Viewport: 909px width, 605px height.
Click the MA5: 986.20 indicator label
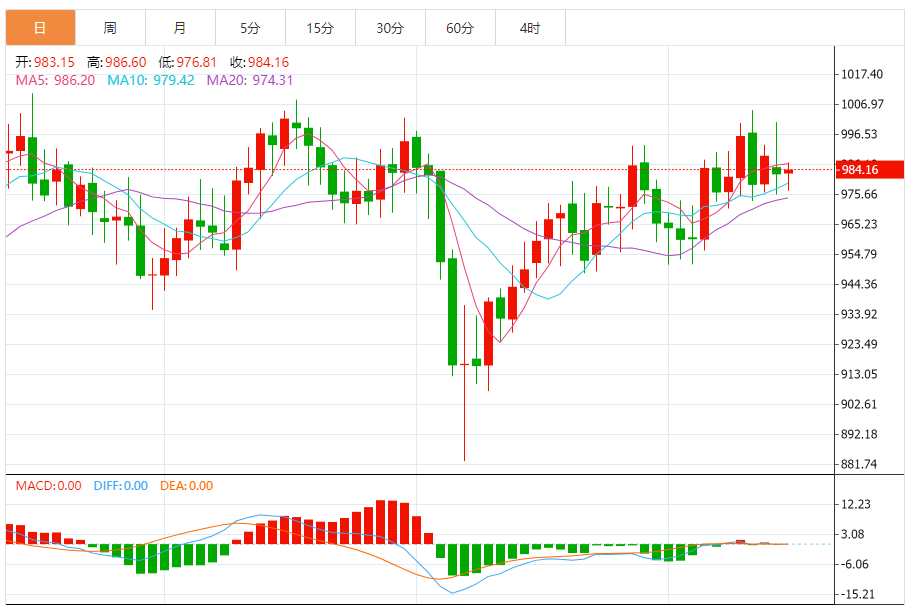click(55, 81)
